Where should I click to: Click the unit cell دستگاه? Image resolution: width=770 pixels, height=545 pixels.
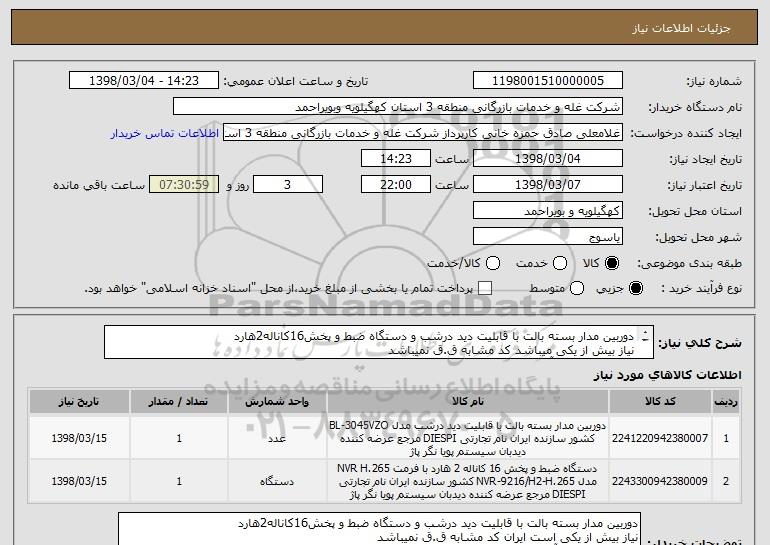(x=277, y=481)
